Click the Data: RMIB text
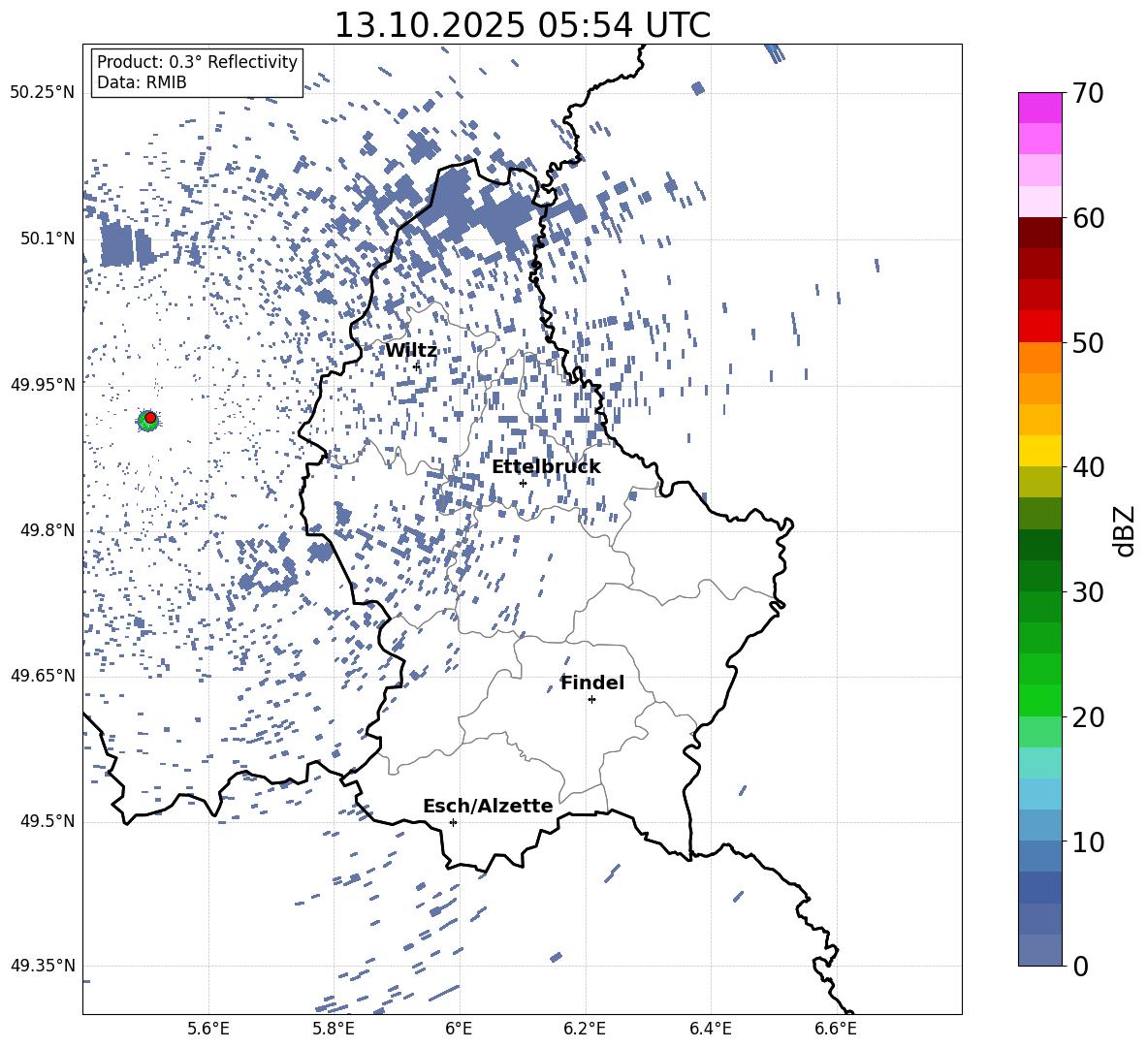Image resolution: width=1148 pixels, height=1048 pixels. point(142,82)
